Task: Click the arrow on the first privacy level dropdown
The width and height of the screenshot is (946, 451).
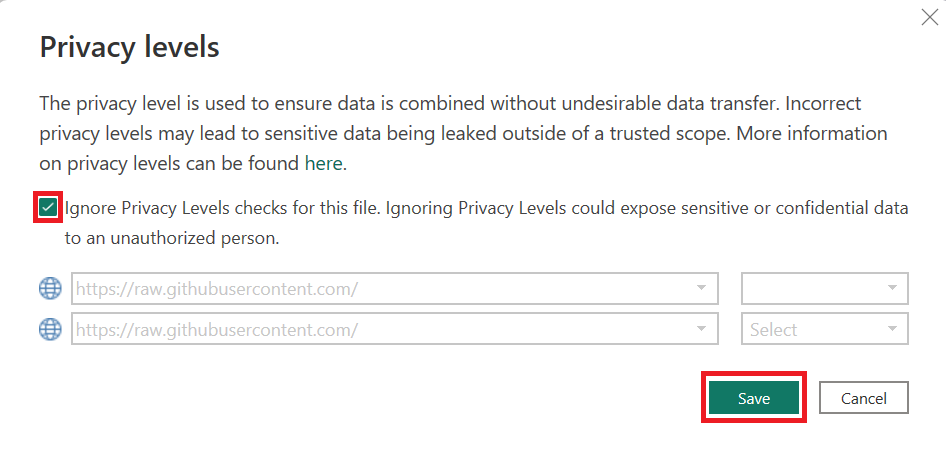Action: (x=891, y=289)
